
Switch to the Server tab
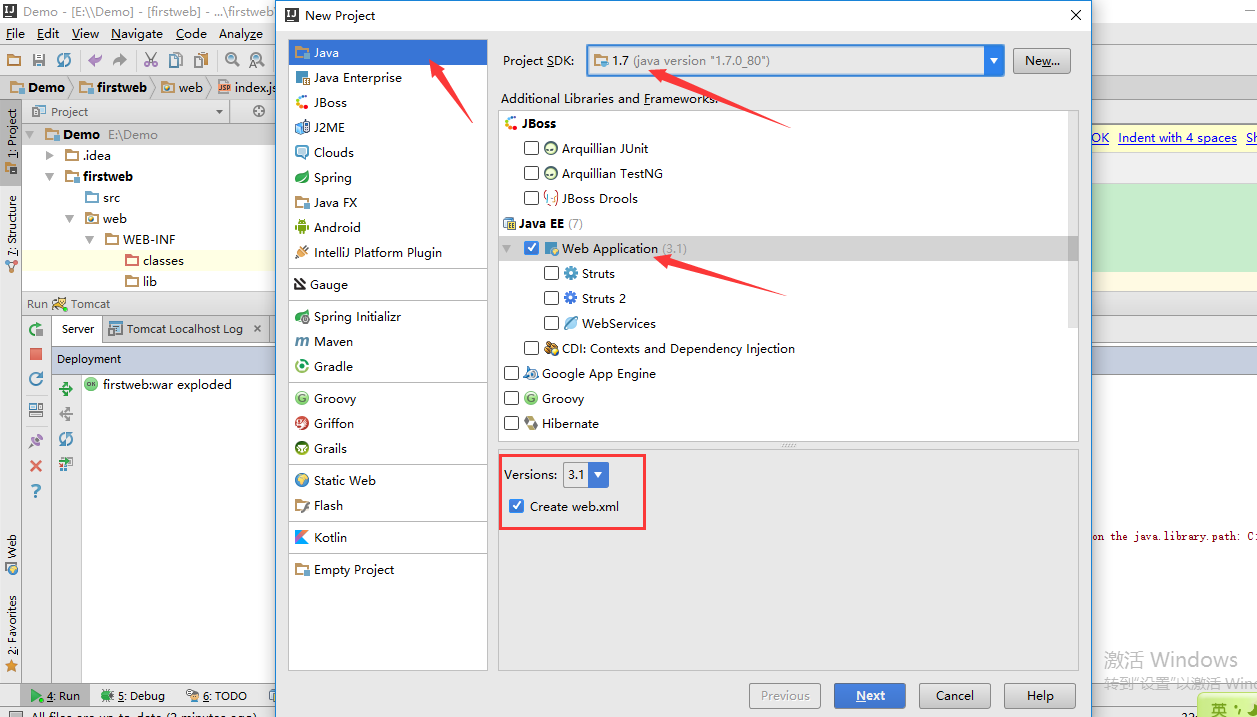(78, 328)
